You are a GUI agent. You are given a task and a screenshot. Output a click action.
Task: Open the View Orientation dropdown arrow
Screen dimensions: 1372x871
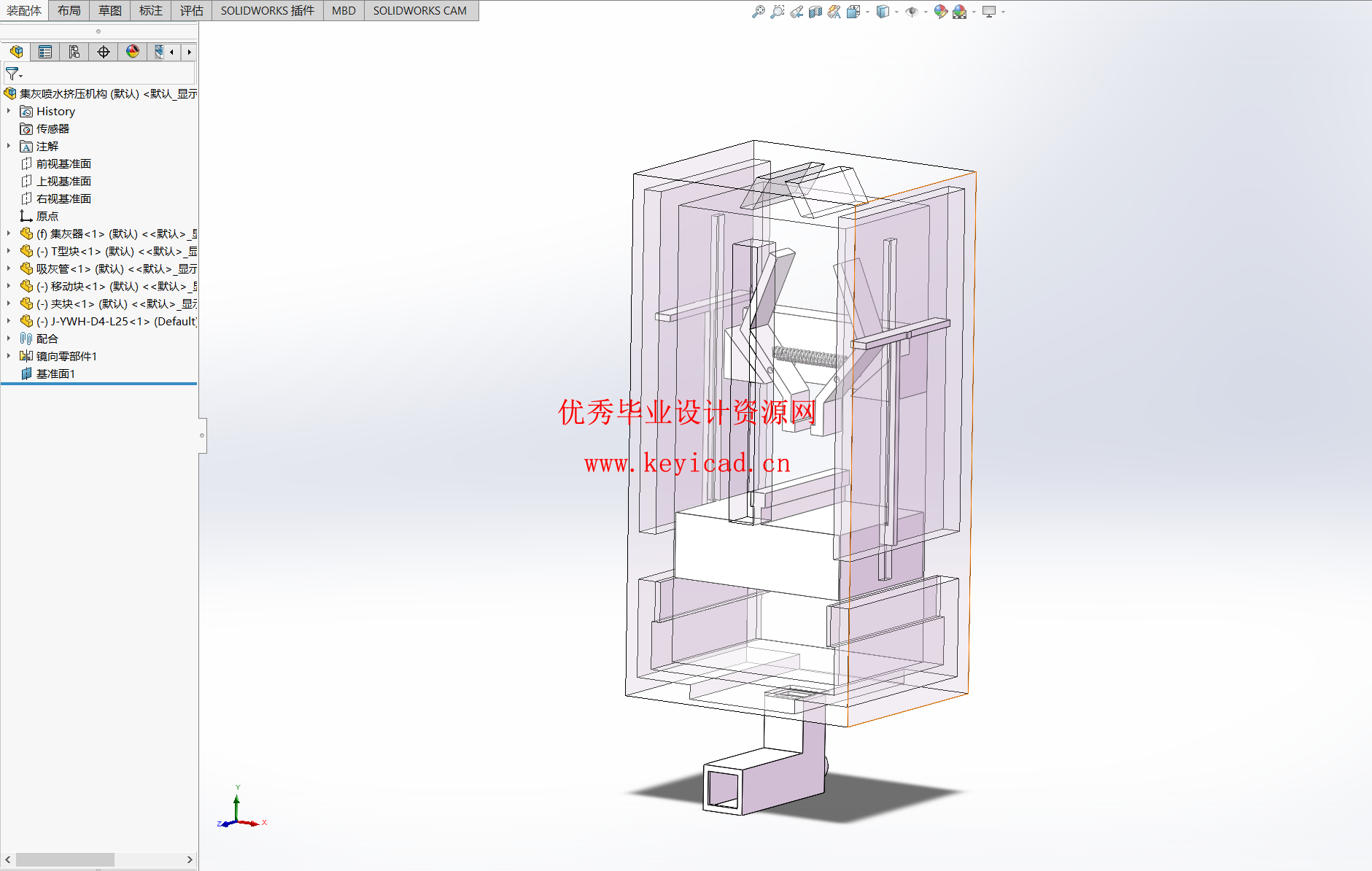pos(867,12)
